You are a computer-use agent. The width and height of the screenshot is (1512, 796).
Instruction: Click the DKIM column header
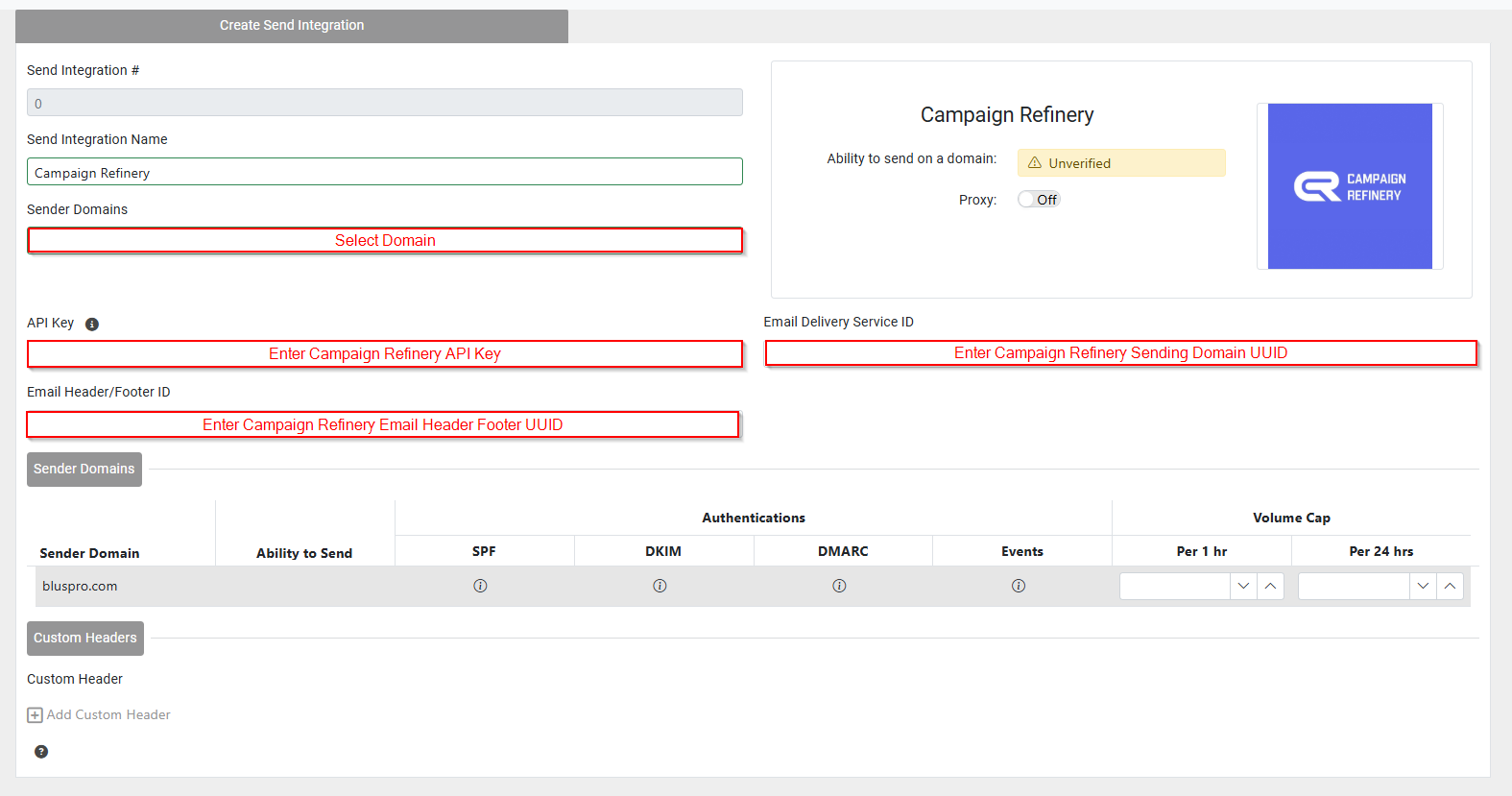tap(663, 551)
